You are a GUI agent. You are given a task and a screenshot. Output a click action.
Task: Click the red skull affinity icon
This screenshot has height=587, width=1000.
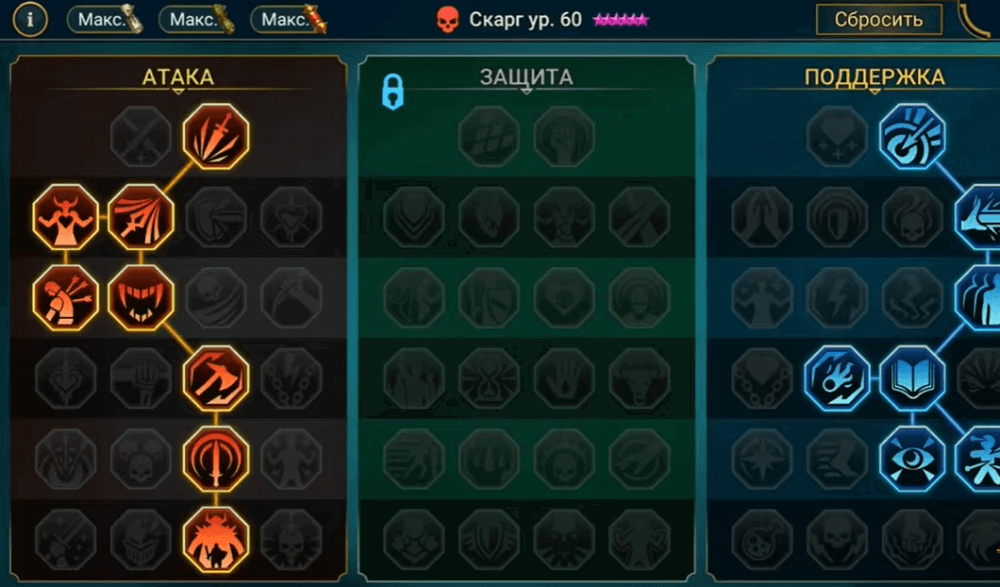[448, 20]
